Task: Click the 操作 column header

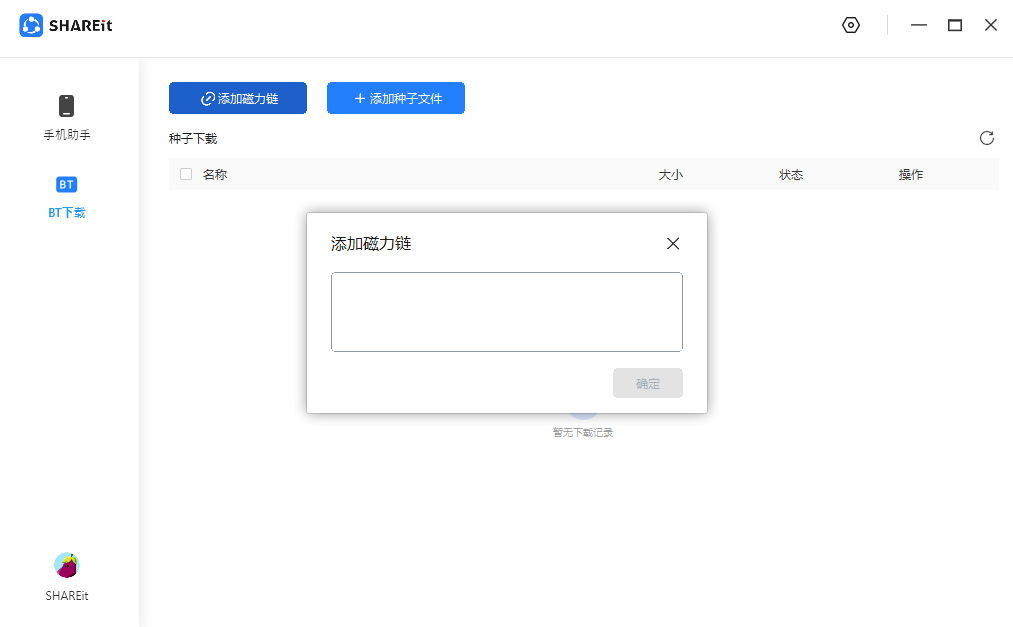Action: pos(910,174)
